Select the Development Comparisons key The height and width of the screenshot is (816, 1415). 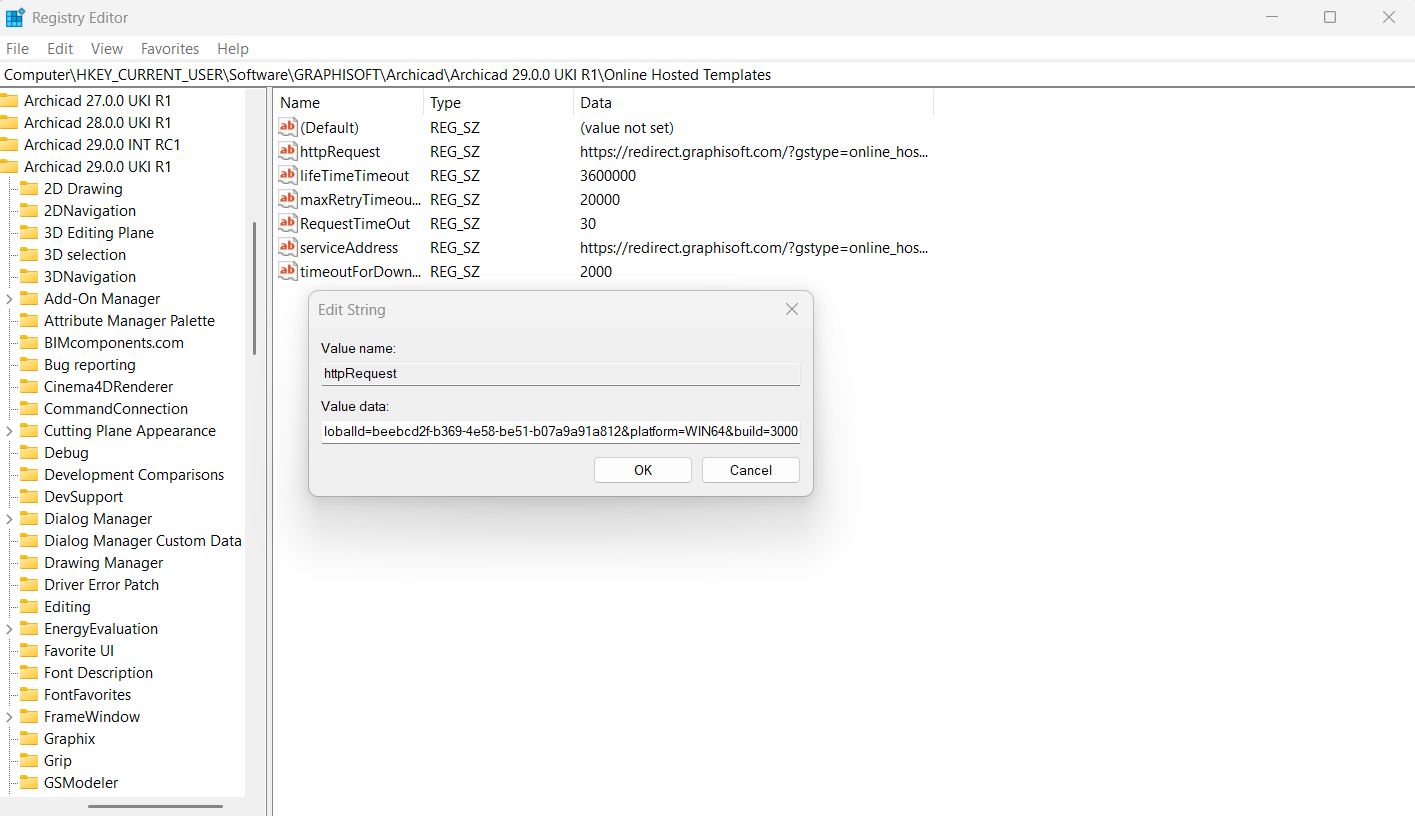click(x=134, y=474)
